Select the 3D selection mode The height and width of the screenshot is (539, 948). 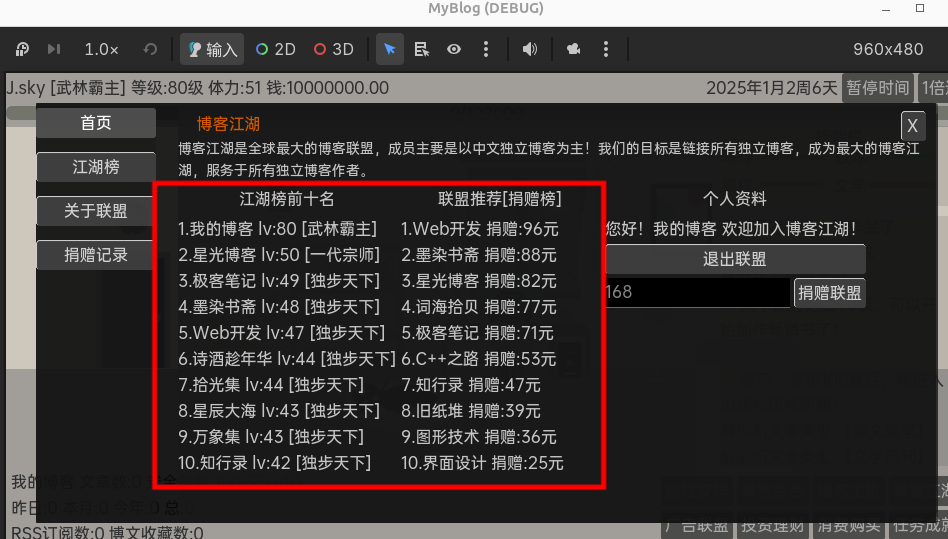(334, 49)
